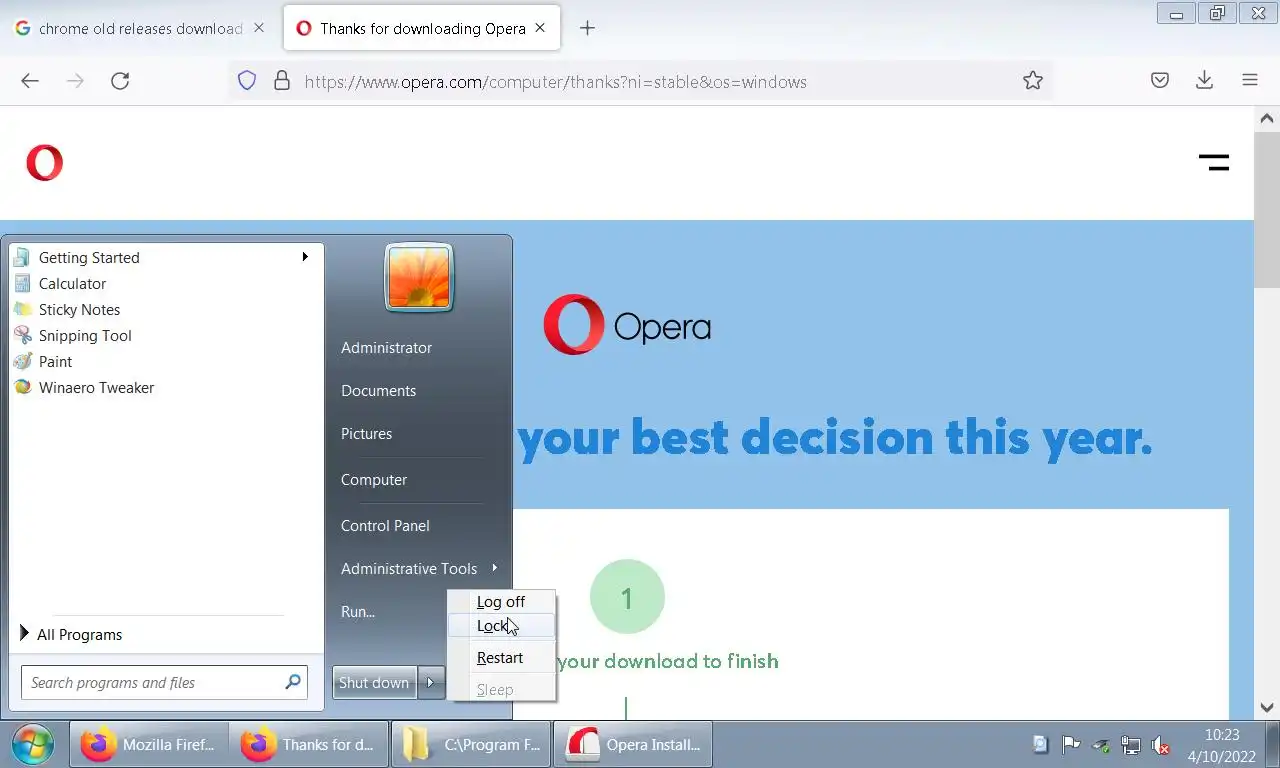Select Log off from the power menu
Screen dimensions: 1280x768
pyautogui.click(x=501, y=601)
